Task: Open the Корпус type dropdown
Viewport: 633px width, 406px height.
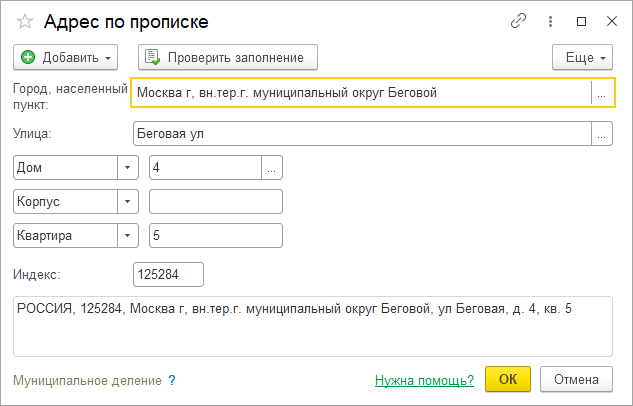Action: (128, 201)
